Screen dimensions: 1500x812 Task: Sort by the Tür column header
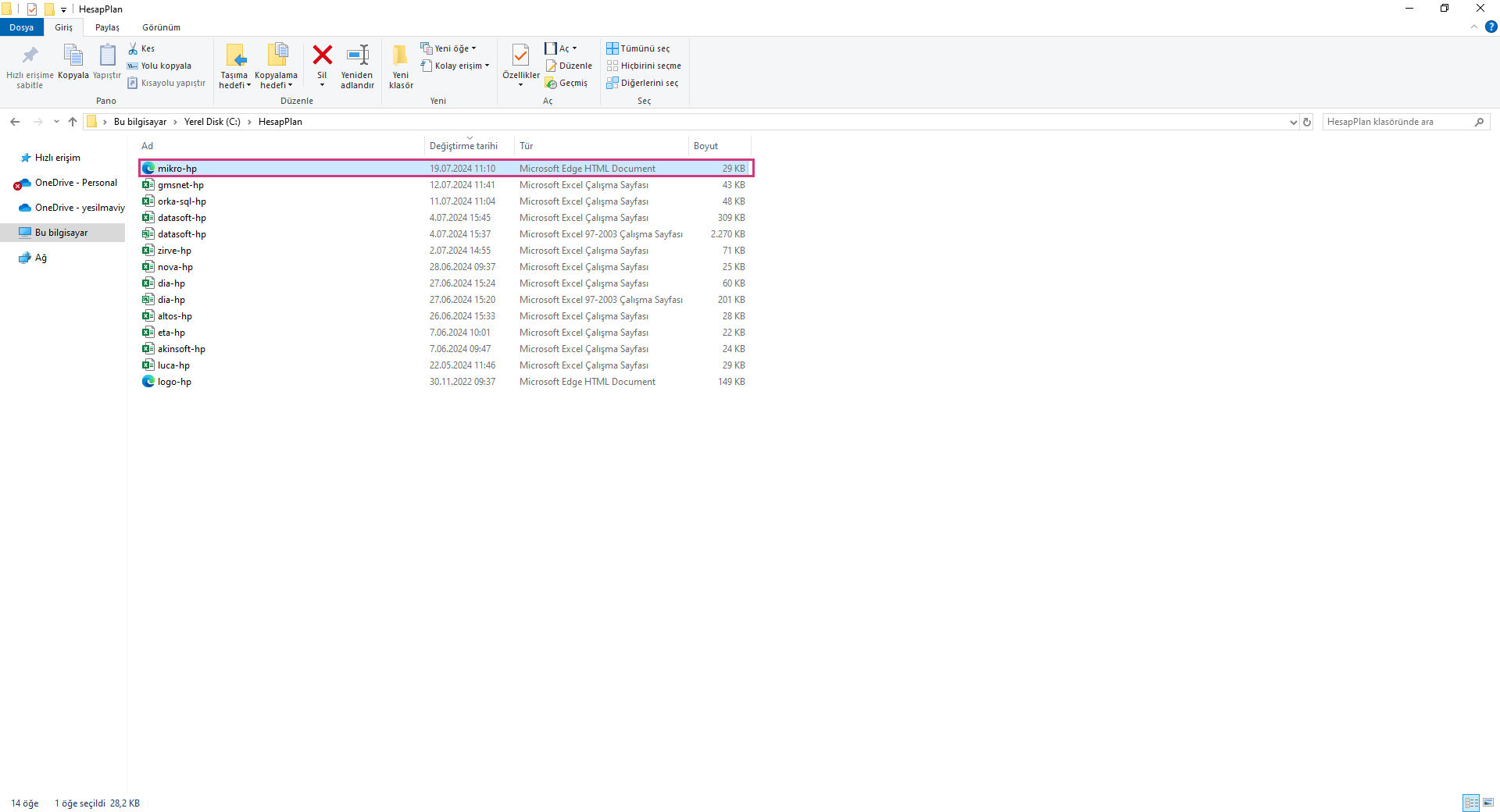pyautogui.click(x=601, y=146)
